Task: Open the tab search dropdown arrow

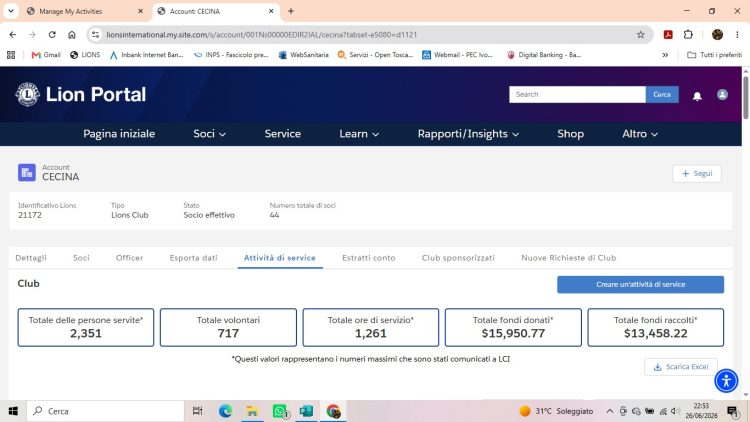Action: click(11, 11)
